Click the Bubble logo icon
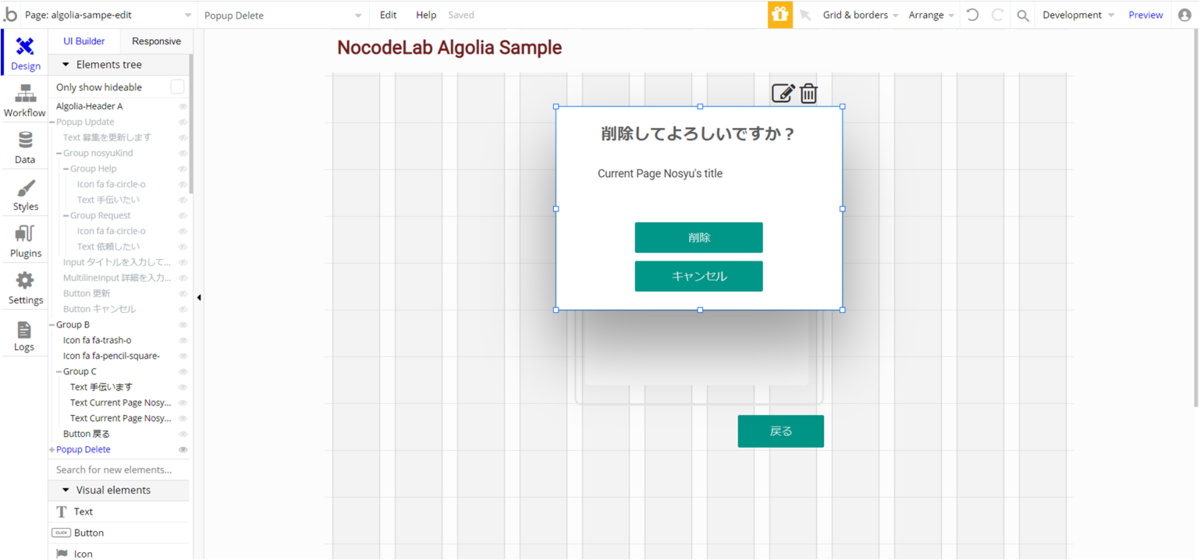The image size is (1200, 560). 10,15
